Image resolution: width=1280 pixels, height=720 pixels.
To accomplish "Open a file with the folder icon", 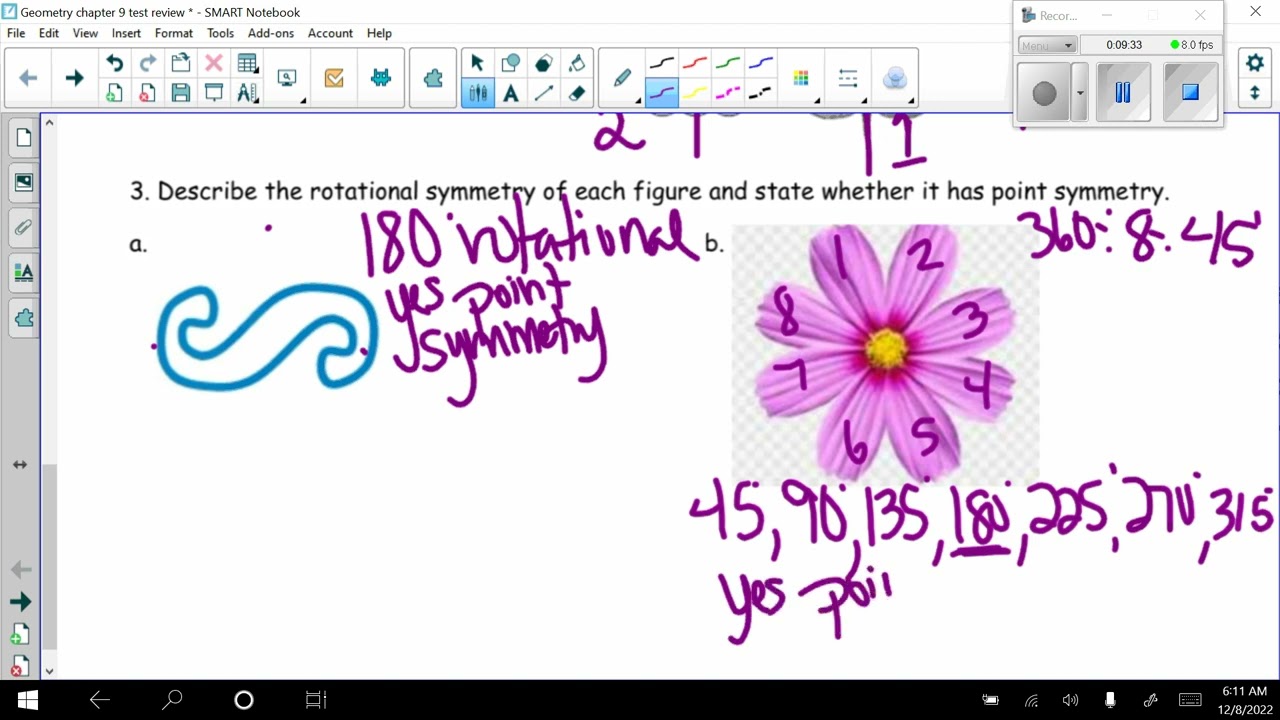I will pos(180,64).
